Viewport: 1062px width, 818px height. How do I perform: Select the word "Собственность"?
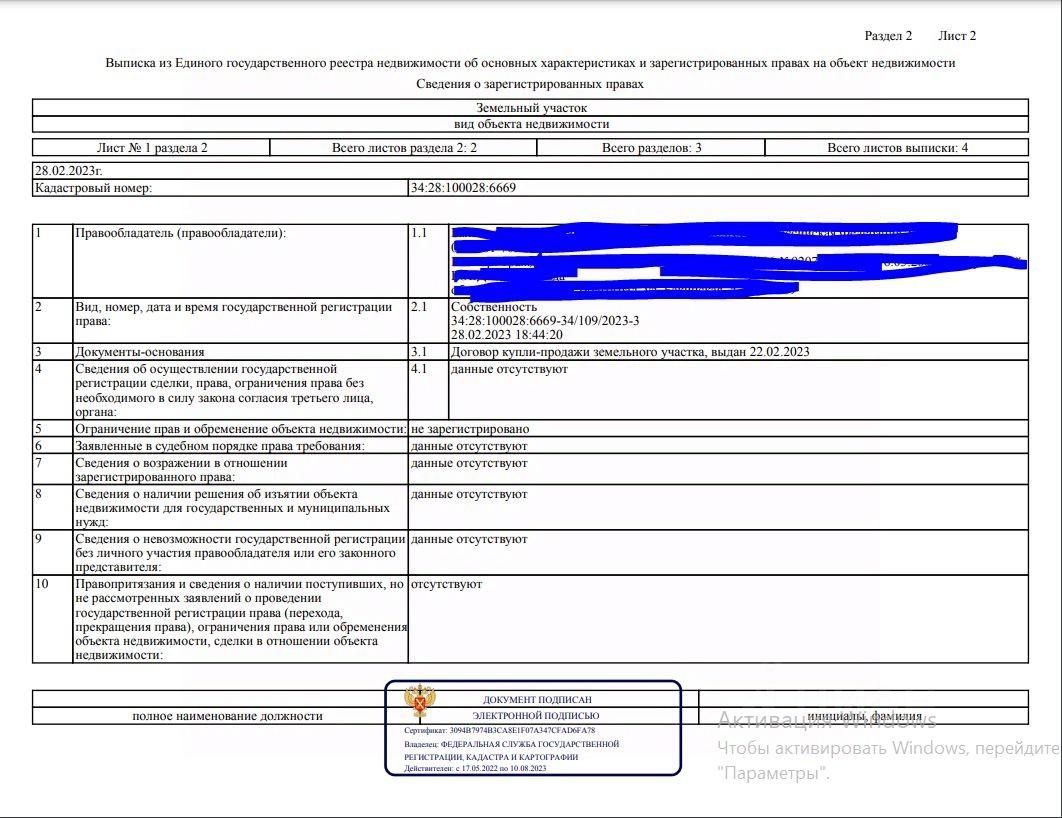494,307
